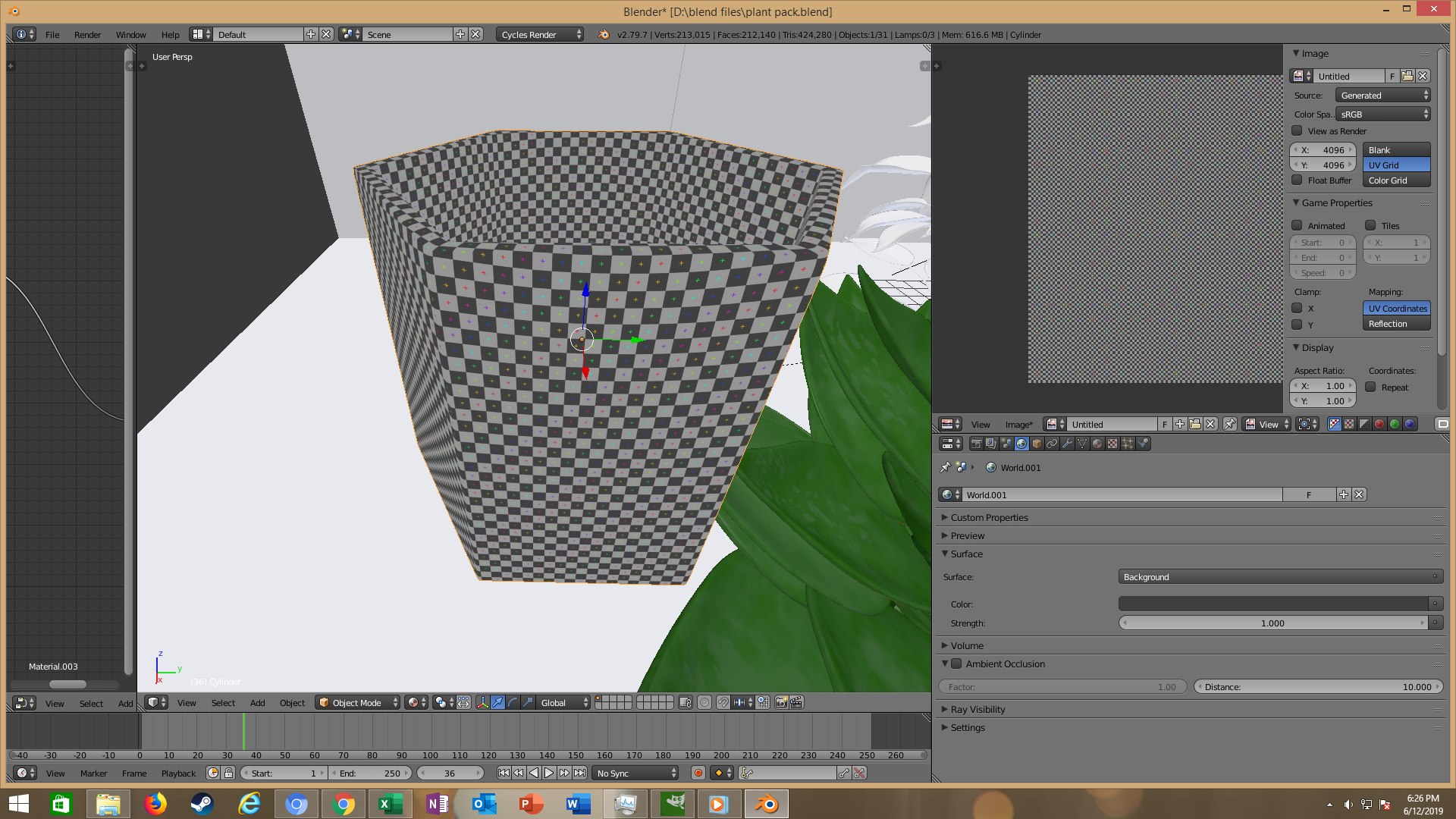Click the record auto-keyframe button in timeline
Screen dimensions: 1456x819
pos(698,773)
